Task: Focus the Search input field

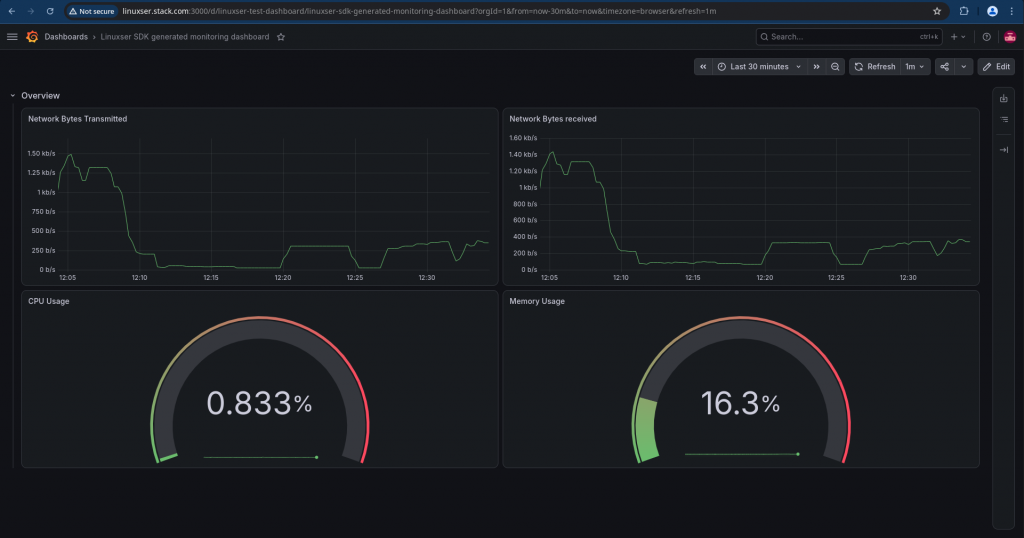Action: [849, 37]
